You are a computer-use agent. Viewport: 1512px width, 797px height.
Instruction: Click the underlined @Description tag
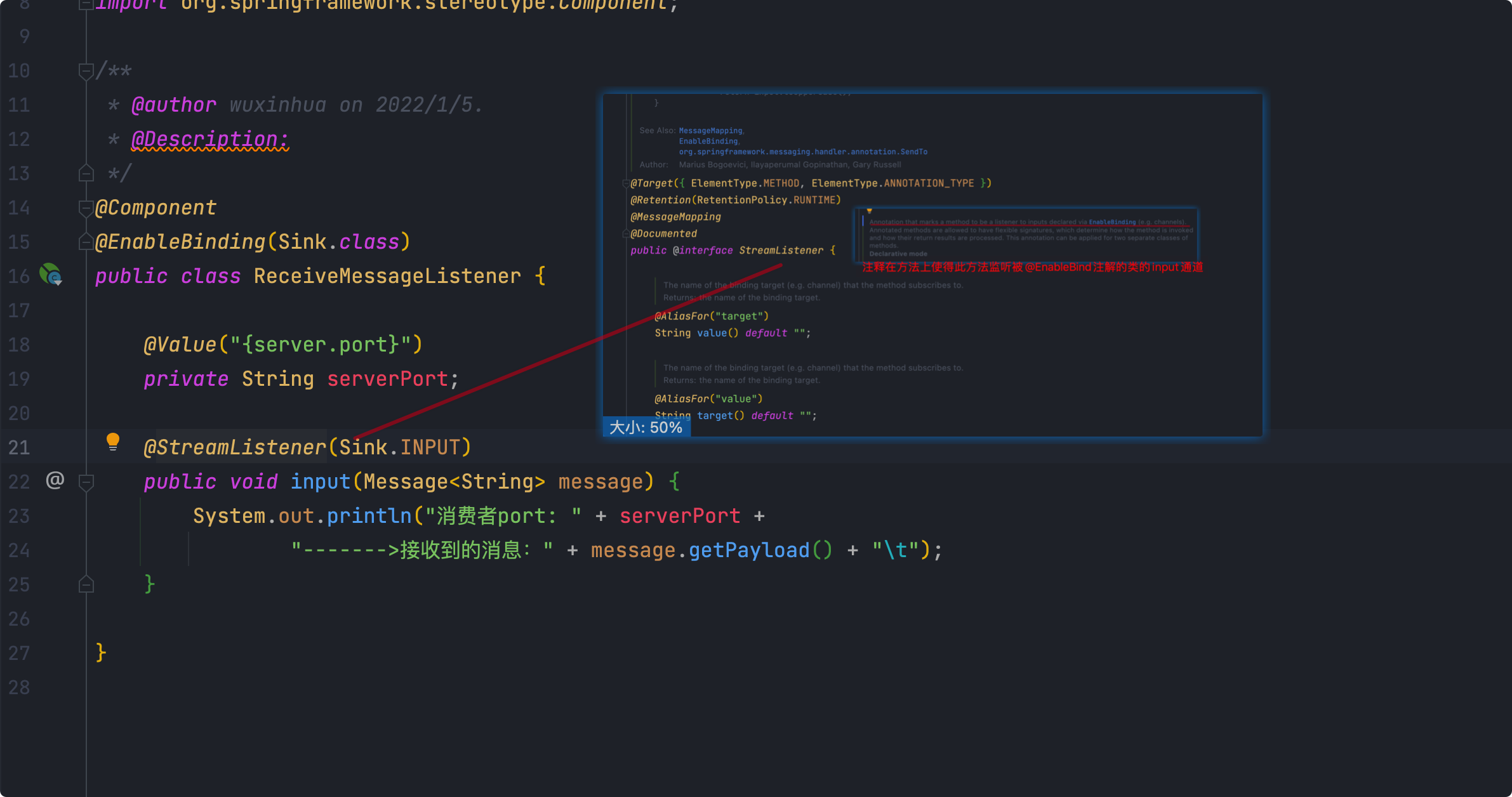pos(209,139)
